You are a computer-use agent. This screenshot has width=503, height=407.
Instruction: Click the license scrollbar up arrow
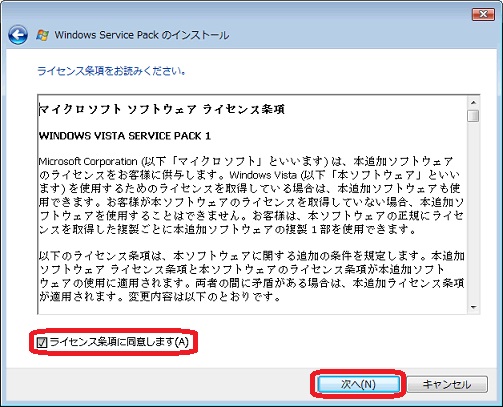pos(473,102)
